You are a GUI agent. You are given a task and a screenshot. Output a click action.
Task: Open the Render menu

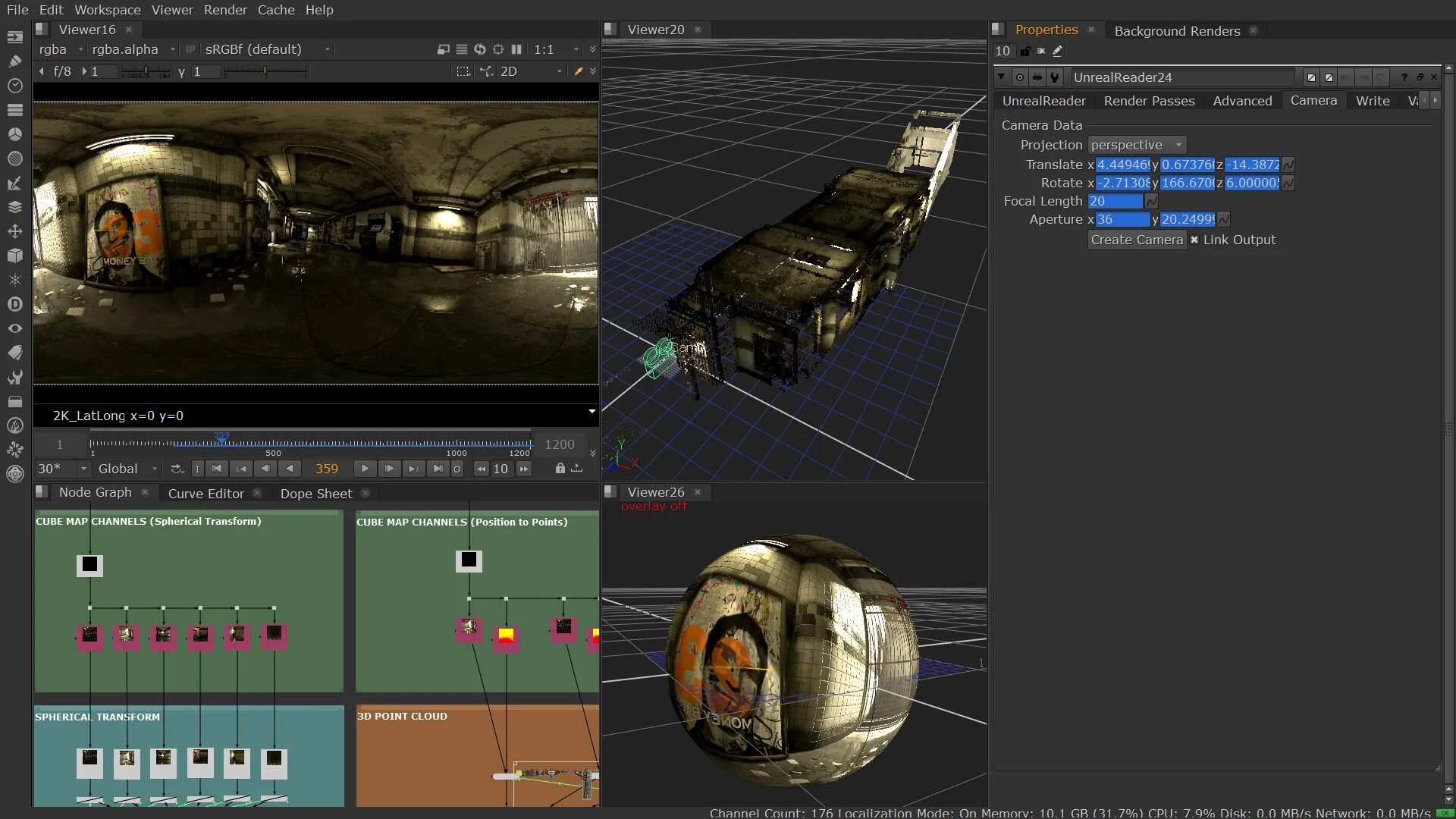[225, 10]
